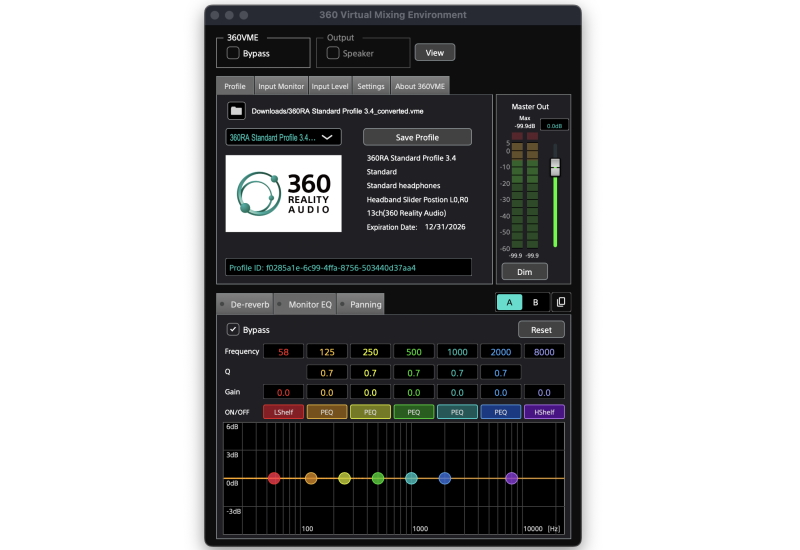Toggle the purple HShelf band button

pyautogui.click(x=544, y=411)
